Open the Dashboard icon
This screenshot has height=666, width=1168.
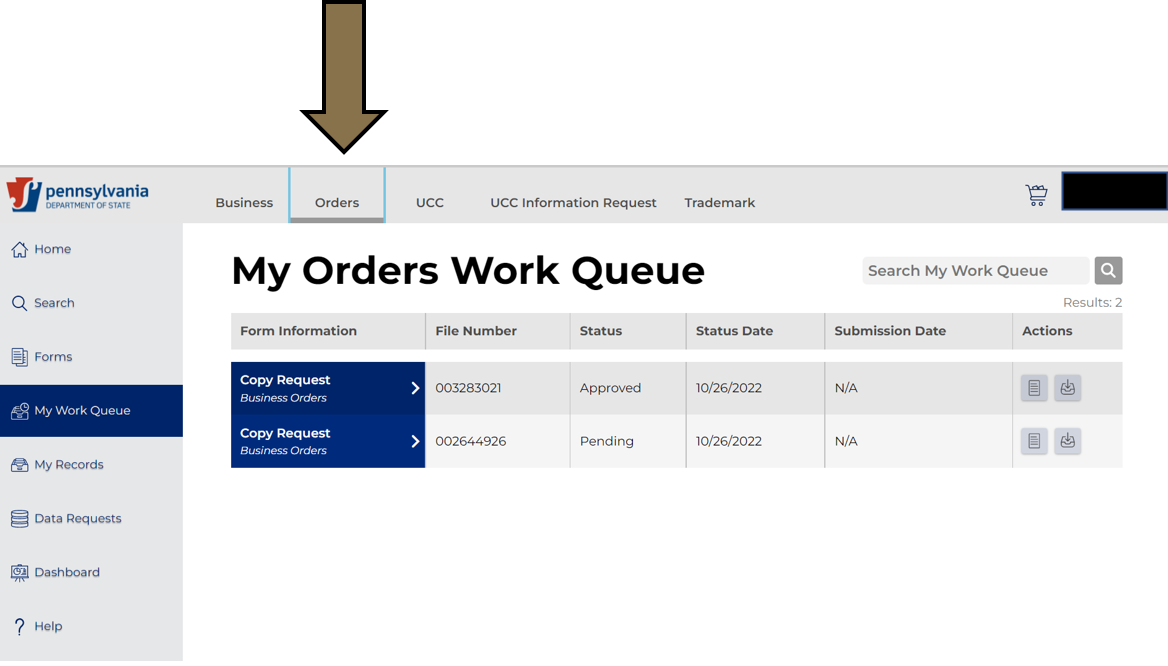(18, 572)
